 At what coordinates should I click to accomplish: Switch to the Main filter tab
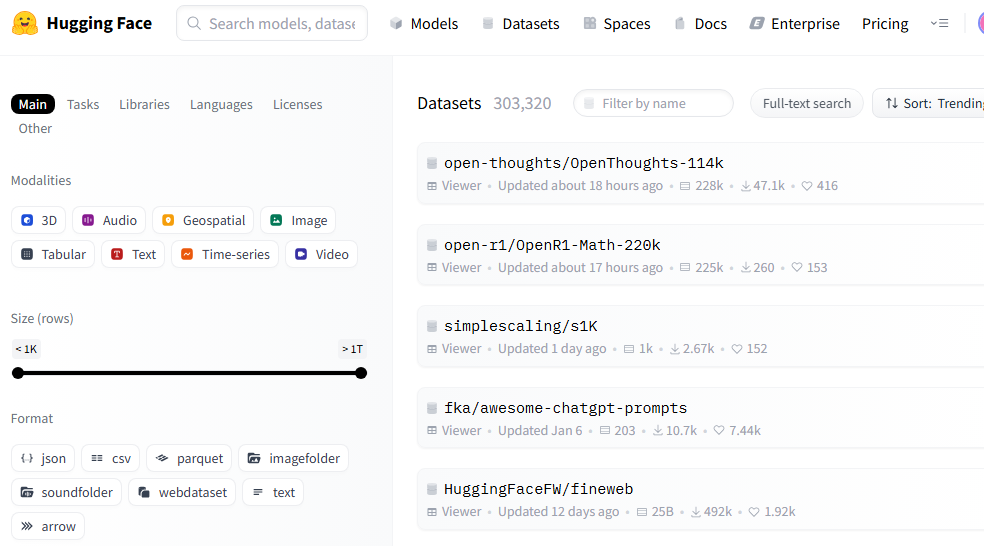coord(33,104)
